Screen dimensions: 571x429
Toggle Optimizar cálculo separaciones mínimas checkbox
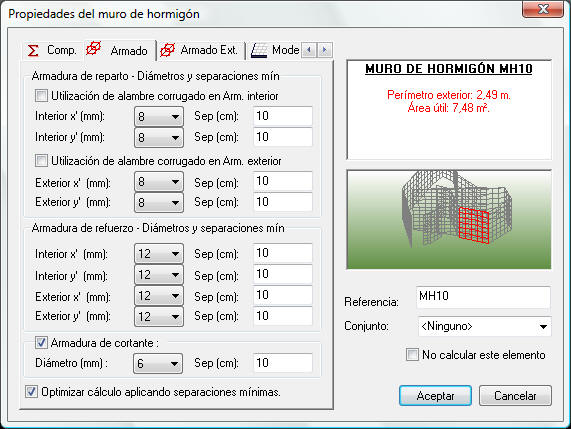click(31, 392)
